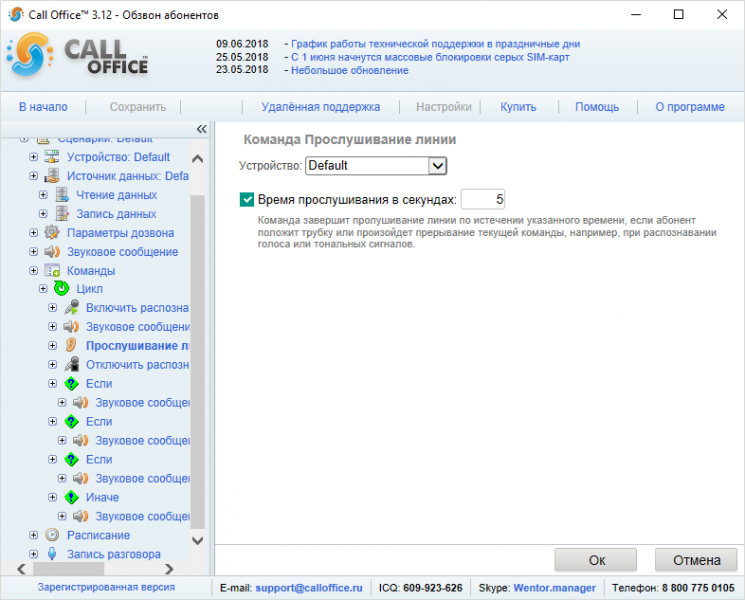Screen dimensions: 745x600
Task: Click the Источник данных database icon
Action: click(x=52, y=176)
